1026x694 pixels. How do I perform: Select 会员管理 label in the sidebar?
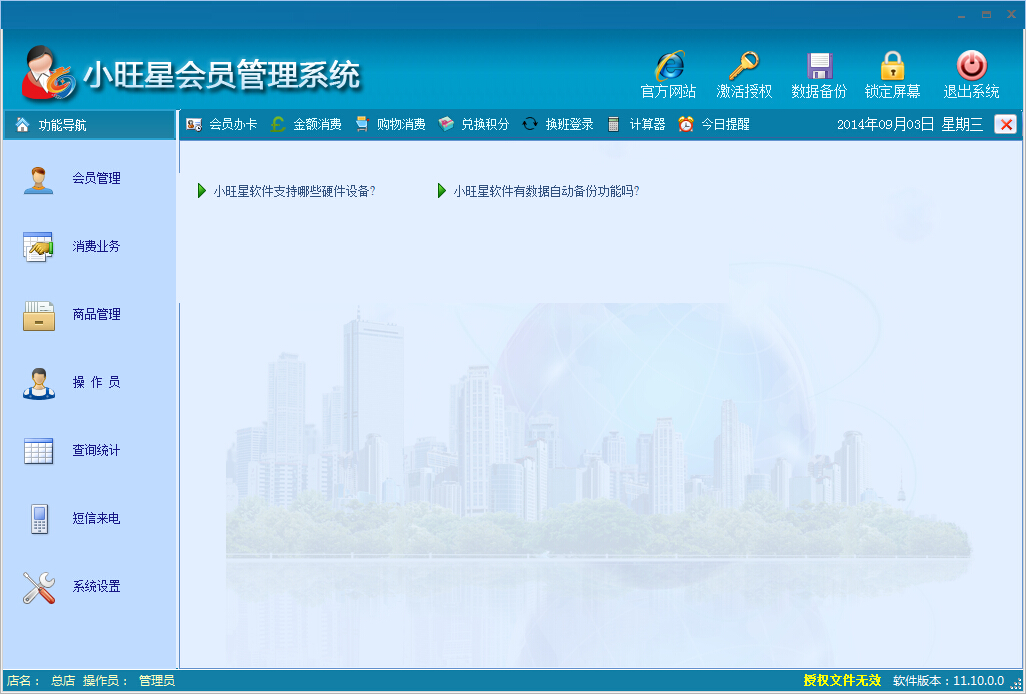point(96,179)
